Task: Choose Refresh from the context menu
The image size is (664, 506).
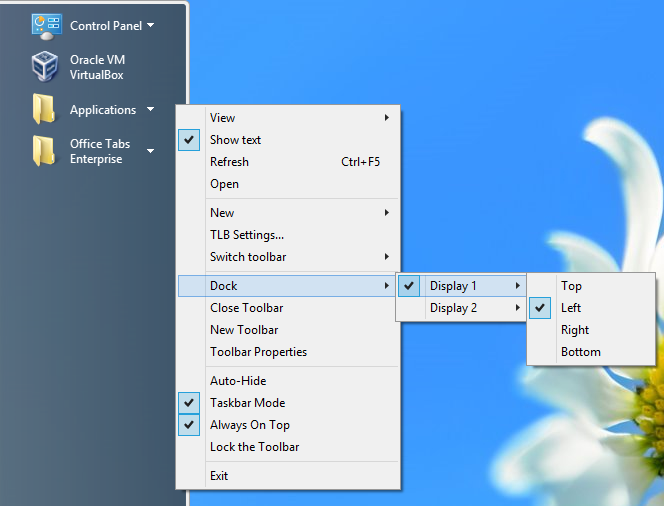Action: 288,162
